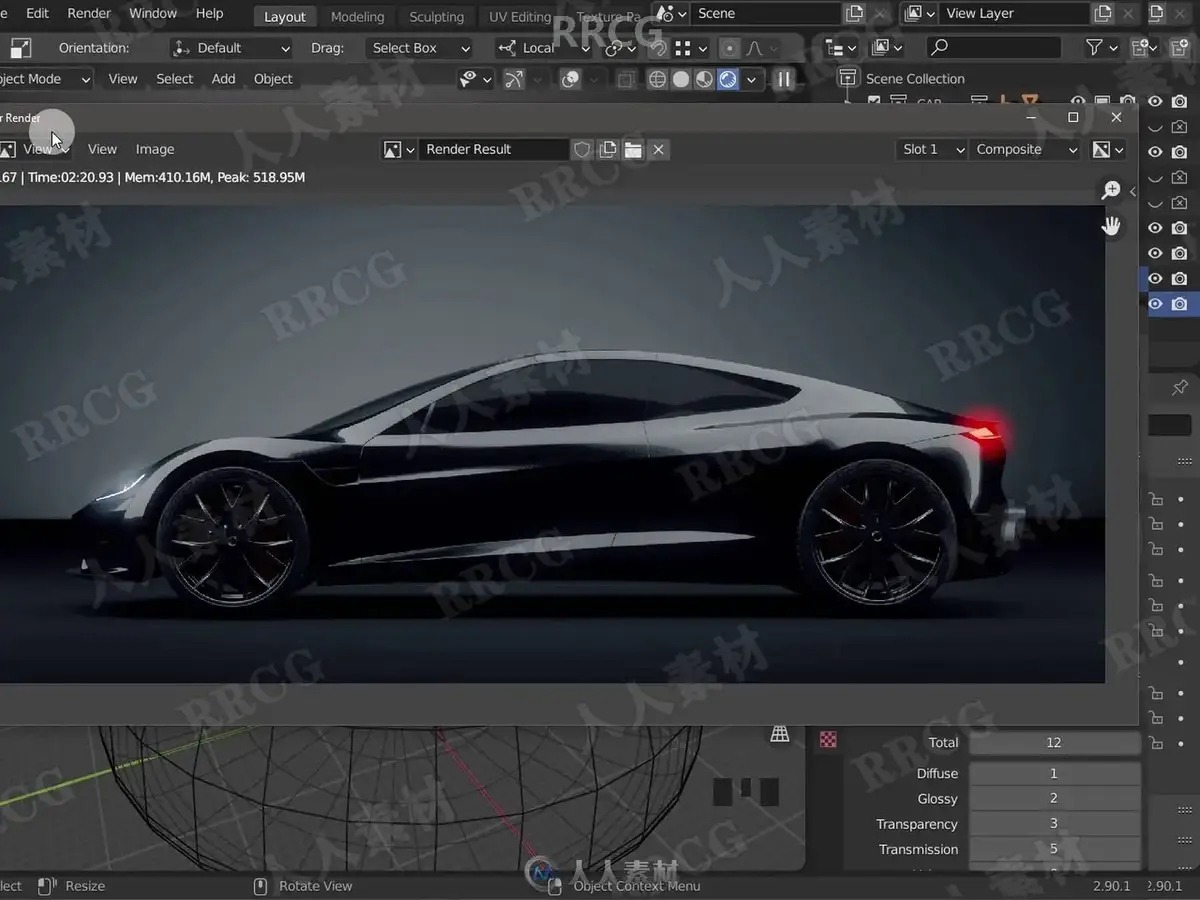Image resolution: width=1200 pixels, height=900 pixels.
Task: Switch to the Modeling workspace tab
Action: (357, 16)
